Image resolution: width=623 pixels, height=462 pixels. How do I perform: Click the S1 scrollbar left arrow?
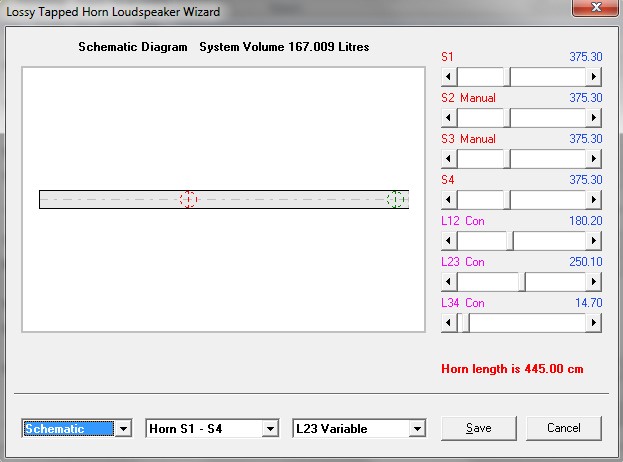click(x=449, y=76)
